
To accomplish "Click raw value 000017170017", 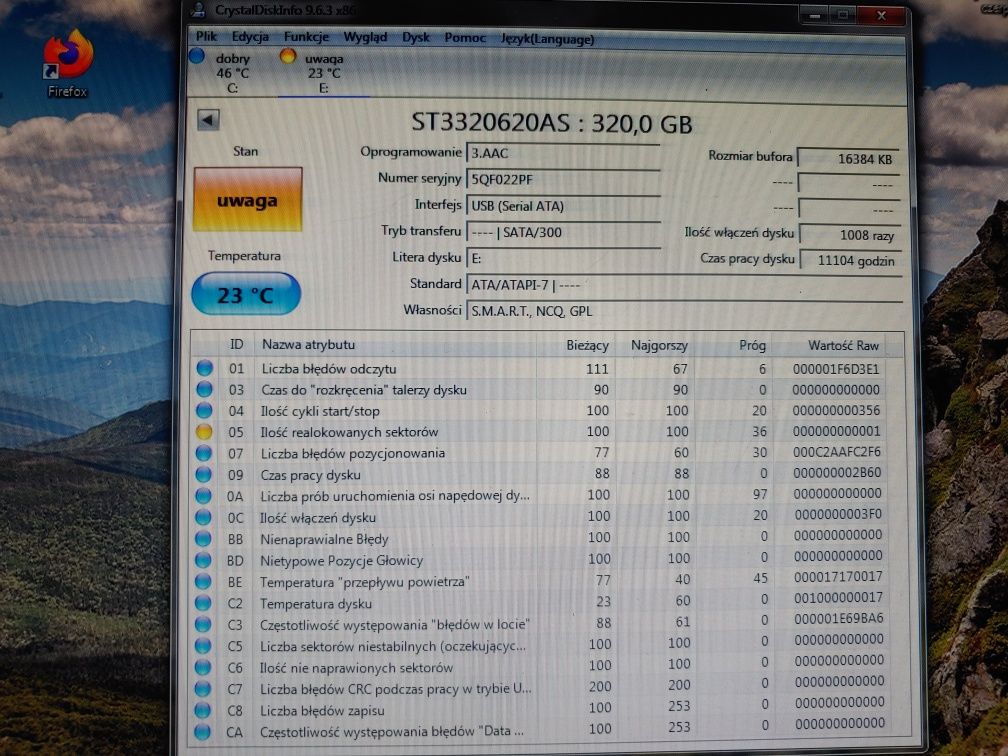I will pyautogui.click(x=838, y=577).
